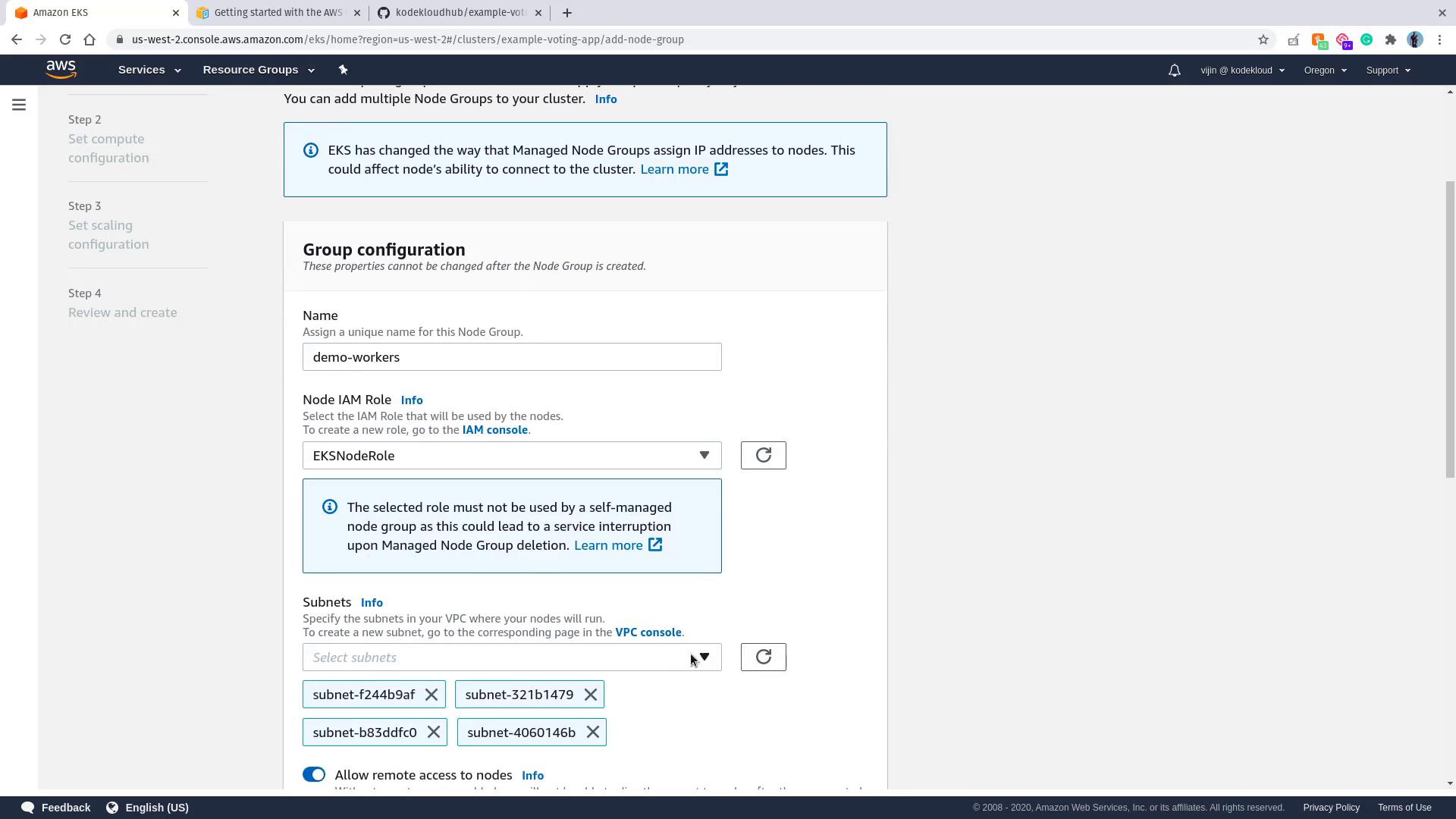Refresh the Node IAM Role list

763,455
